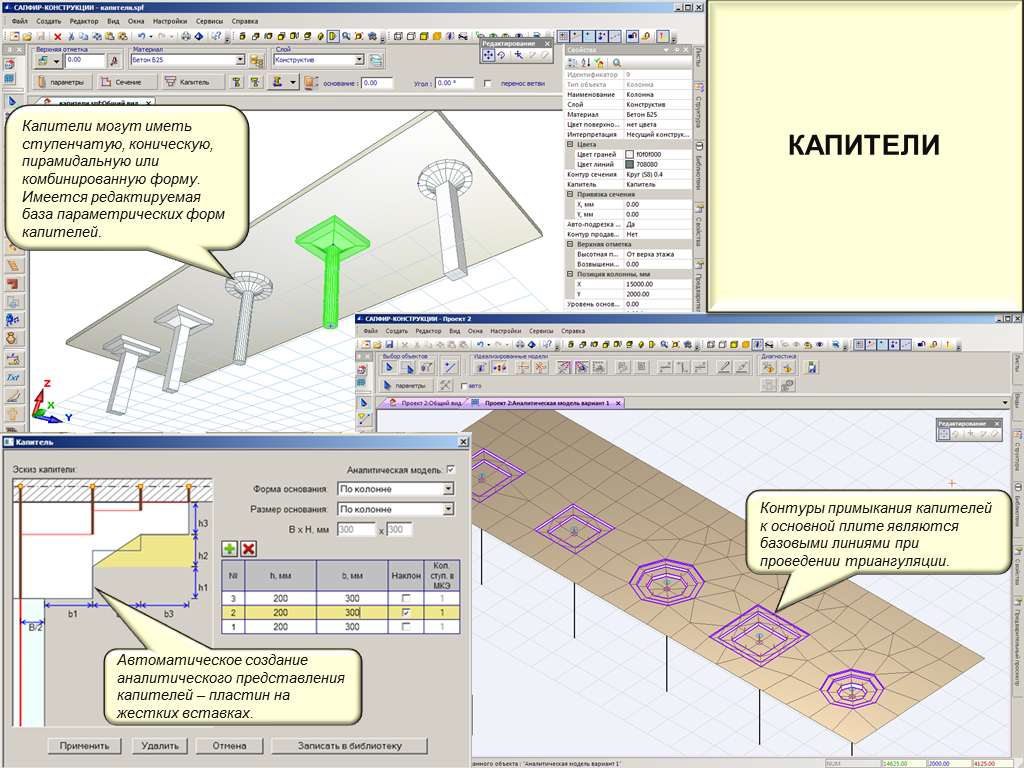Image resolution: width=1024 pixels, height=768 pixels.
Task: Switch to Проект 2:Общий вид tab
Action: [x=431, y=403]
